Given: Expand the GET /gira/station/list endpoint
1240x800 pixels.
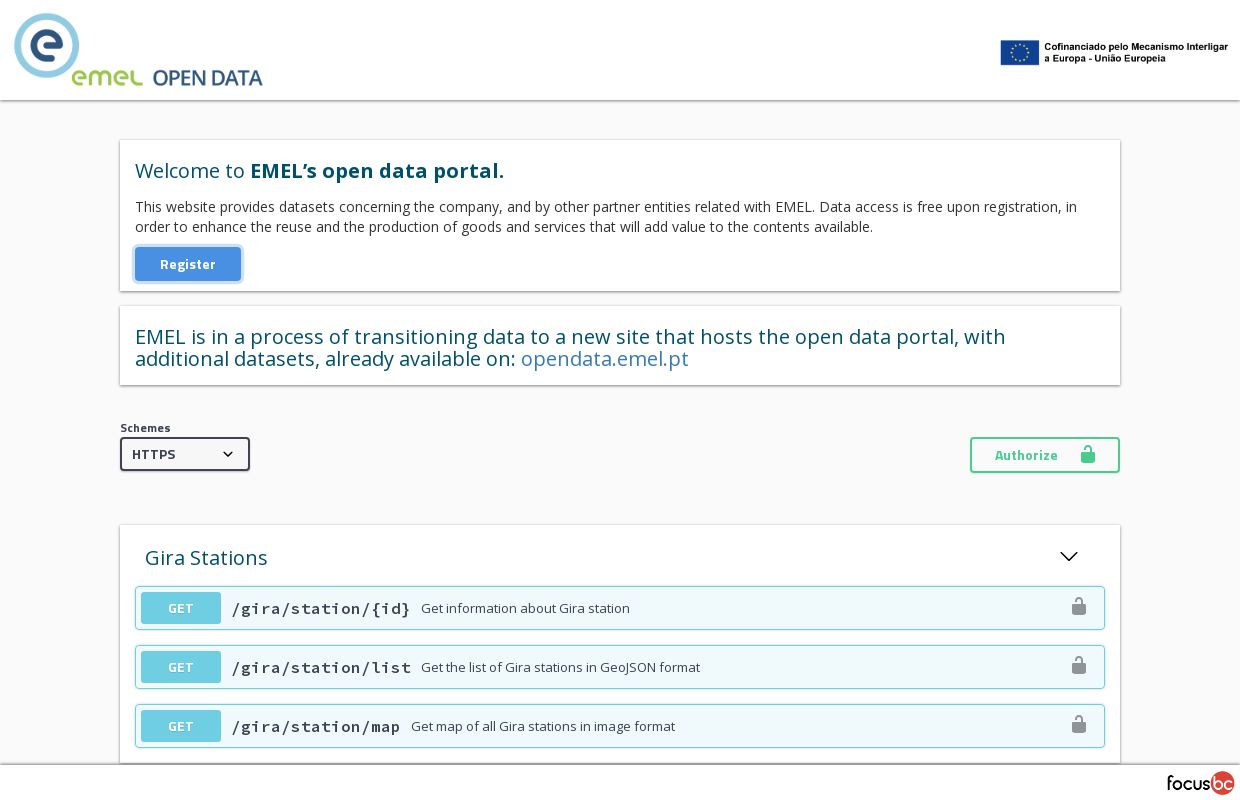Looking at the screenshot, I should click(x=620, y=667).
